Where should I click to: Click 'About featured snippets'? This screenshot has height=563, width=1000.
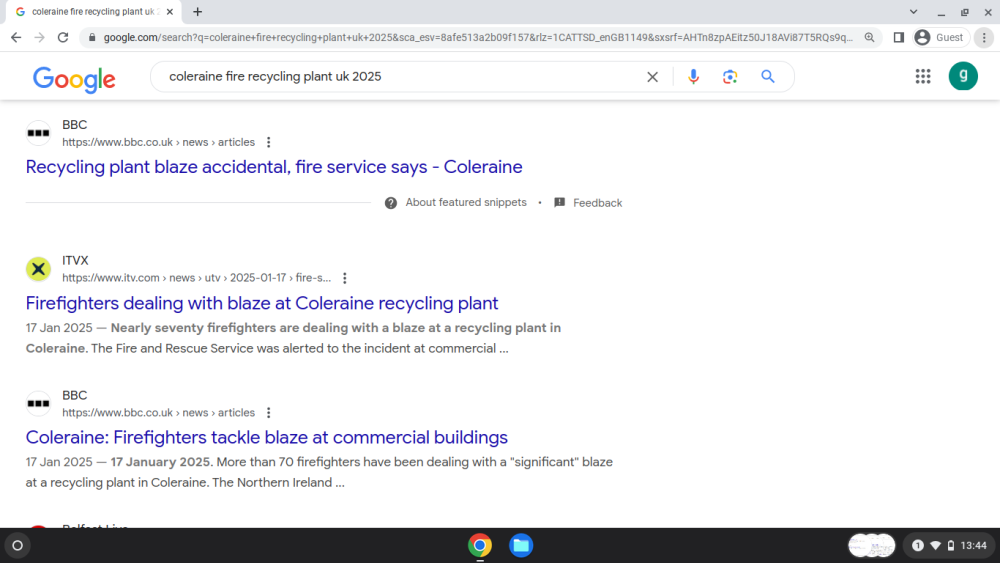point(466,203)
